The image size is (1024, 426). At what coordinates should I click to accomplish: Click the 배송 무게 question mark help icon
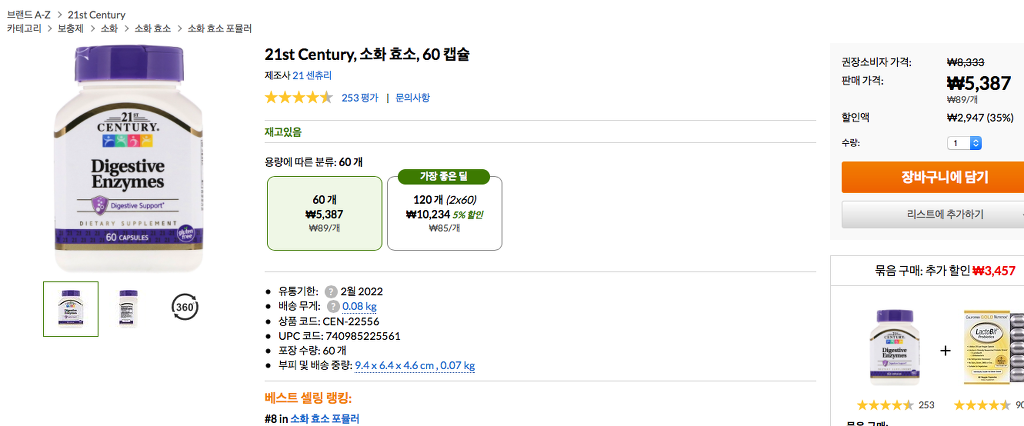(x=331, y=306)
